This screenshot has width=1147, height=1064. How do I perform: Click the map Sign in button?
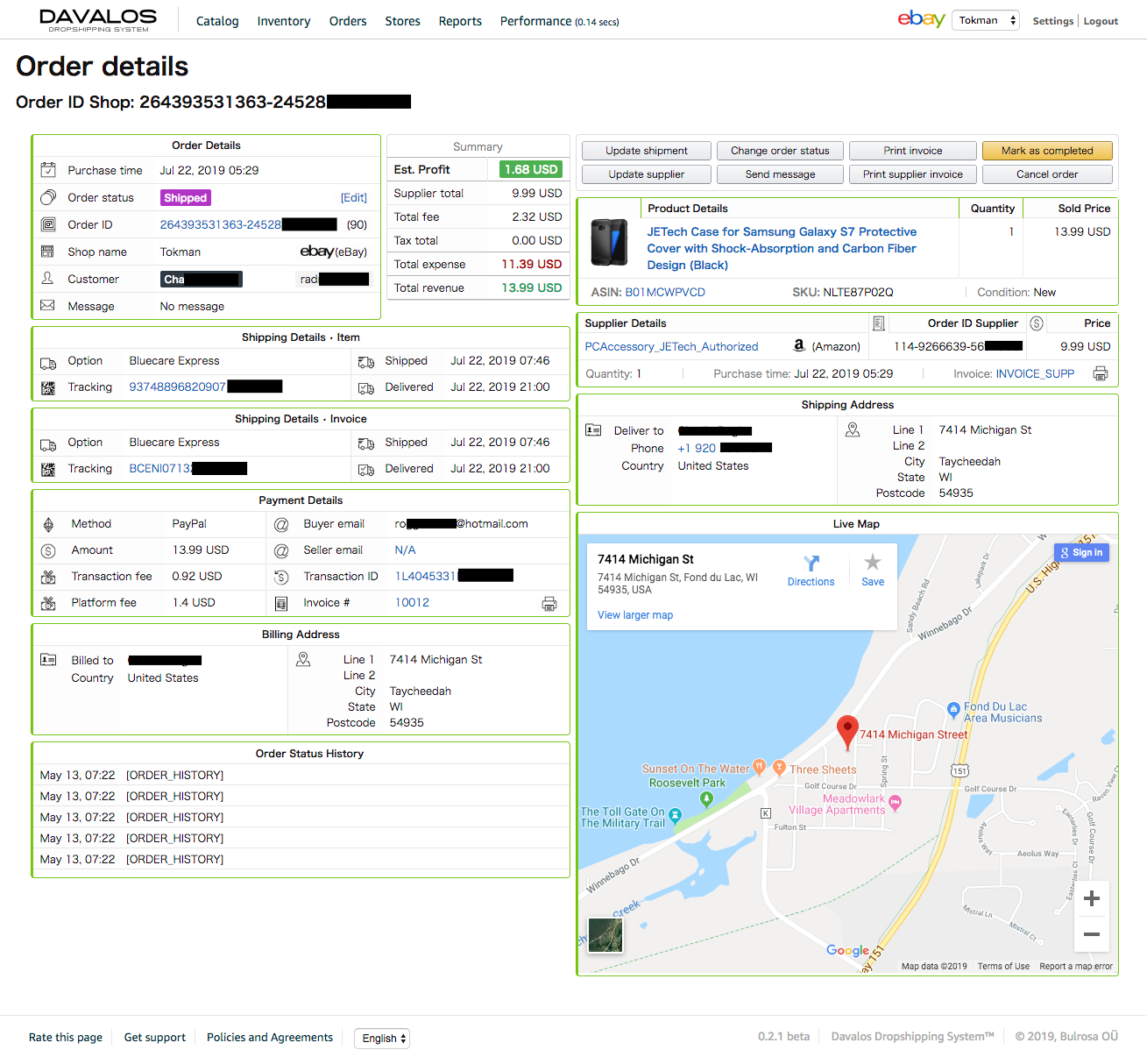click(1082, 553)
